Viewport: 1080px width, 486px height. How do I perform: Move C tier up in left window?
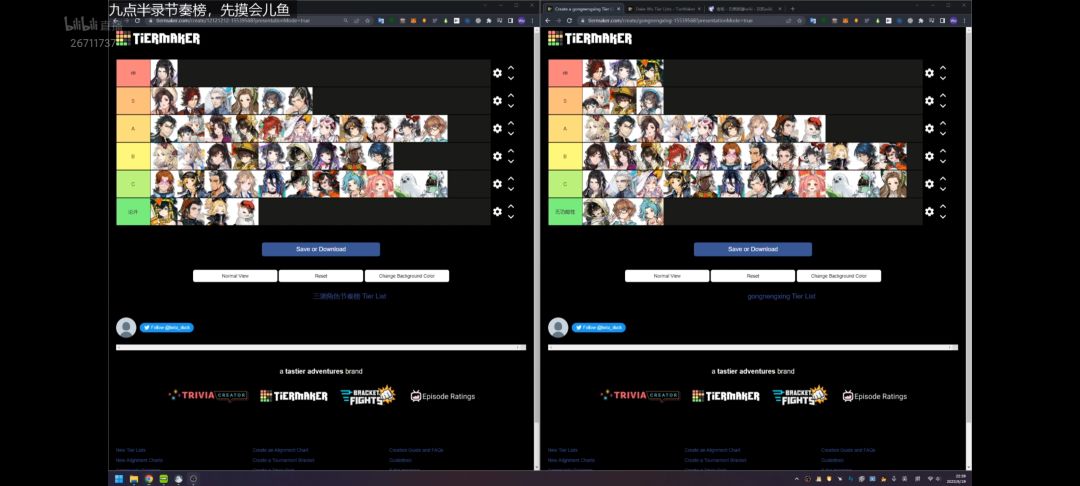pos(511,179)
